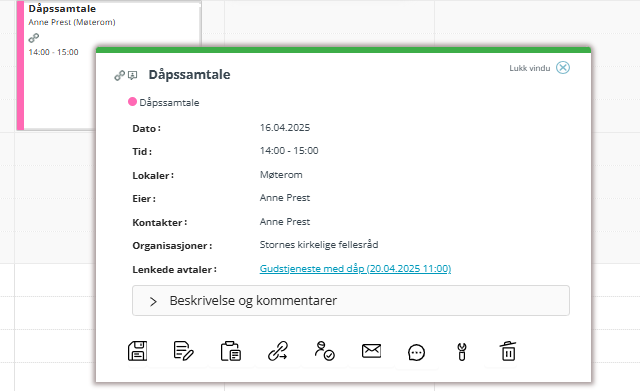Click the save (floppy disk) icon
The image size is (640, 391).
click(138, 351)
